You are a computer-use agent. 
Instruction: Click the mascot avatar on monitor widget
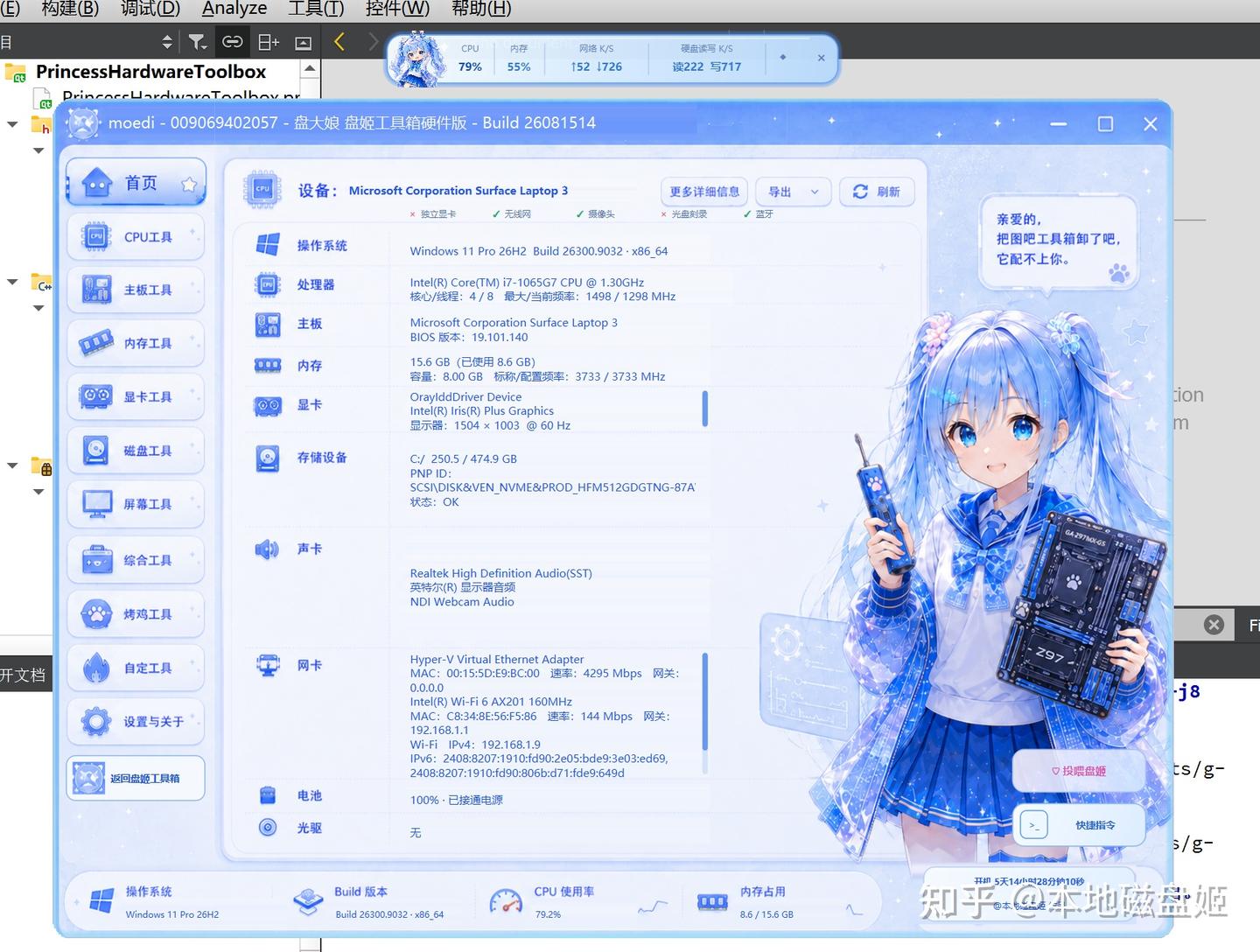click(x=416, y=59)
